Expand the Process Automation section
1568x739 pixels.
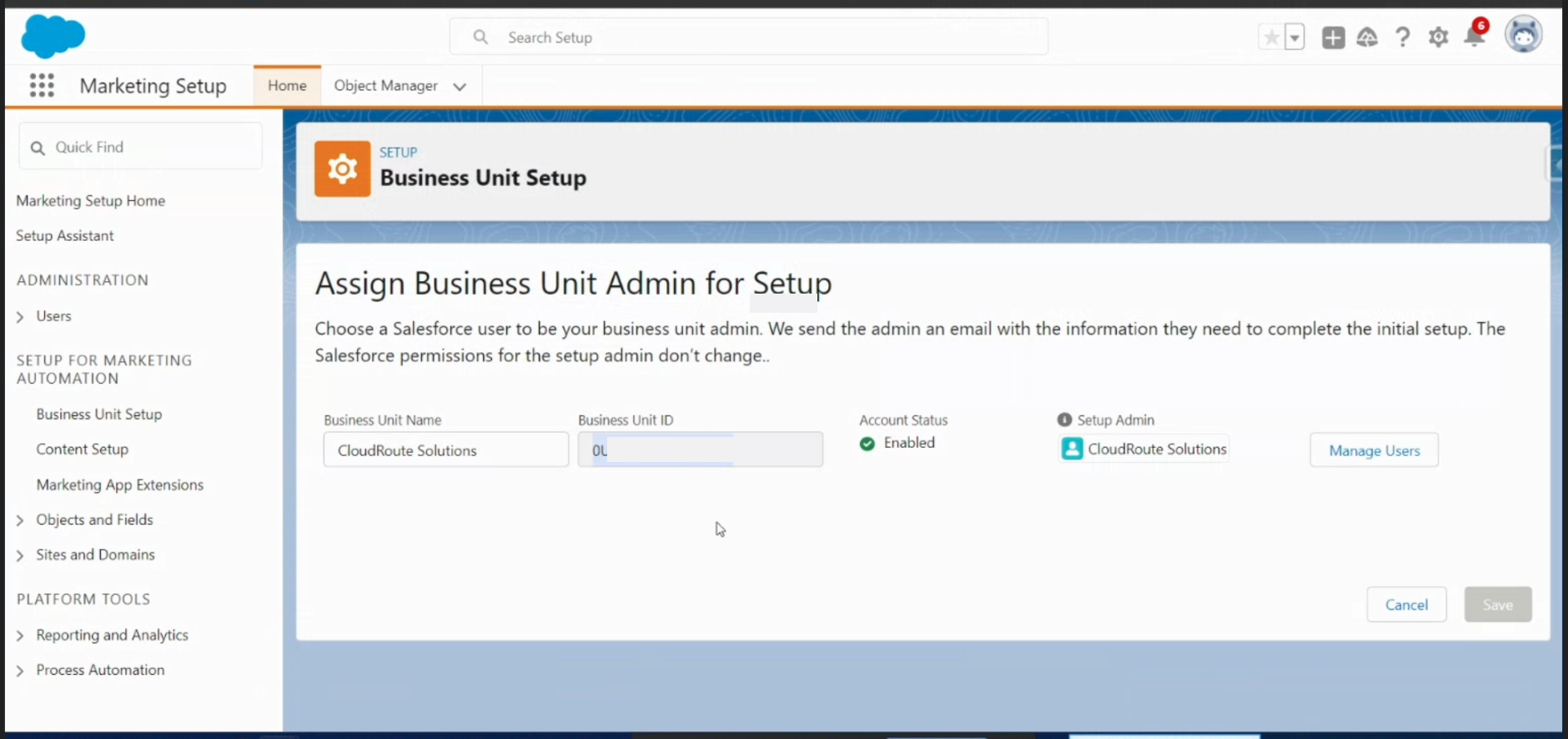tap(20, 671)
